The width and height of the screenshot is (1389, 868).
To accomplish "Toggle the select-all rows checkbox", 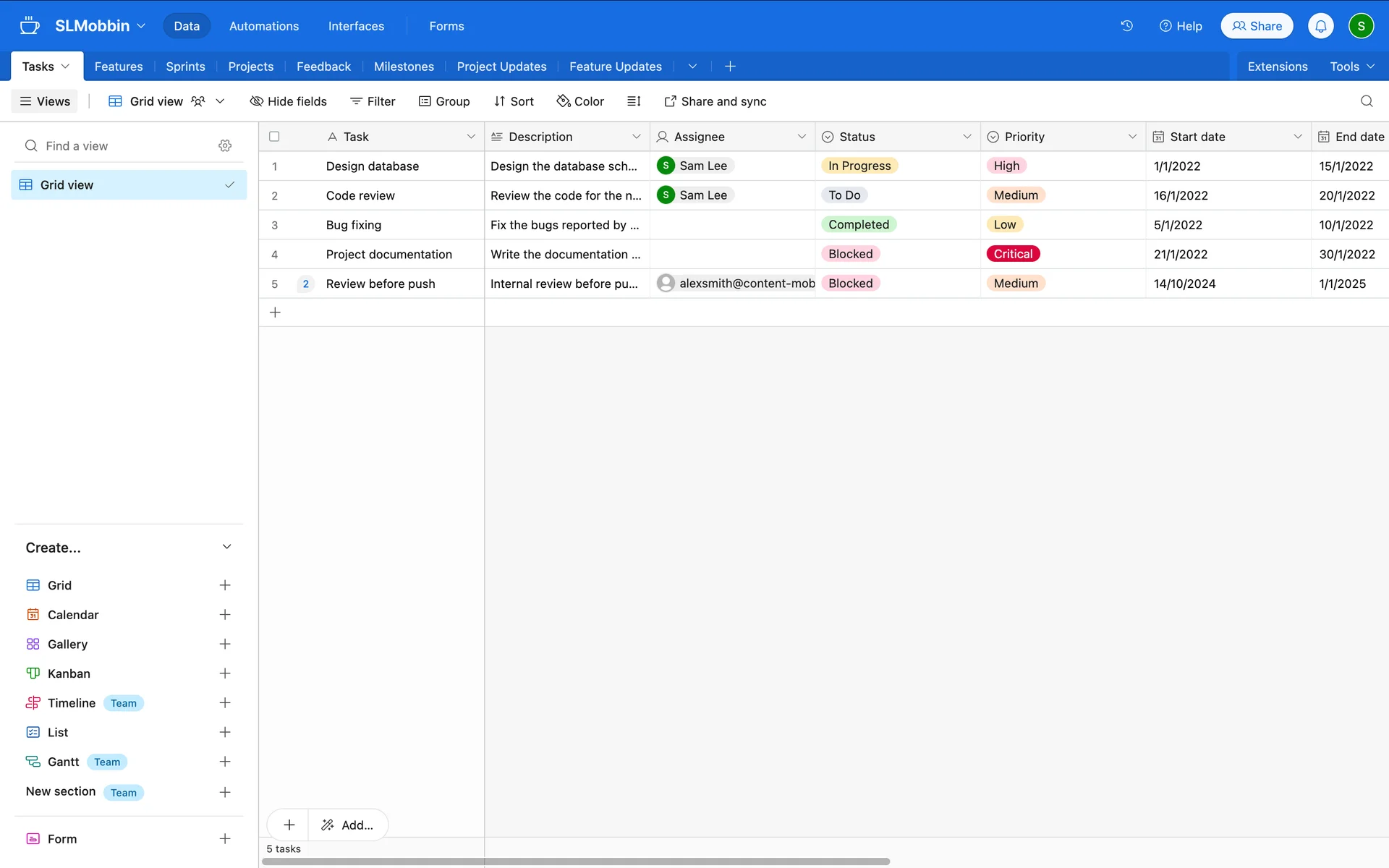I will pyautogui.click(x=274, y=137).
